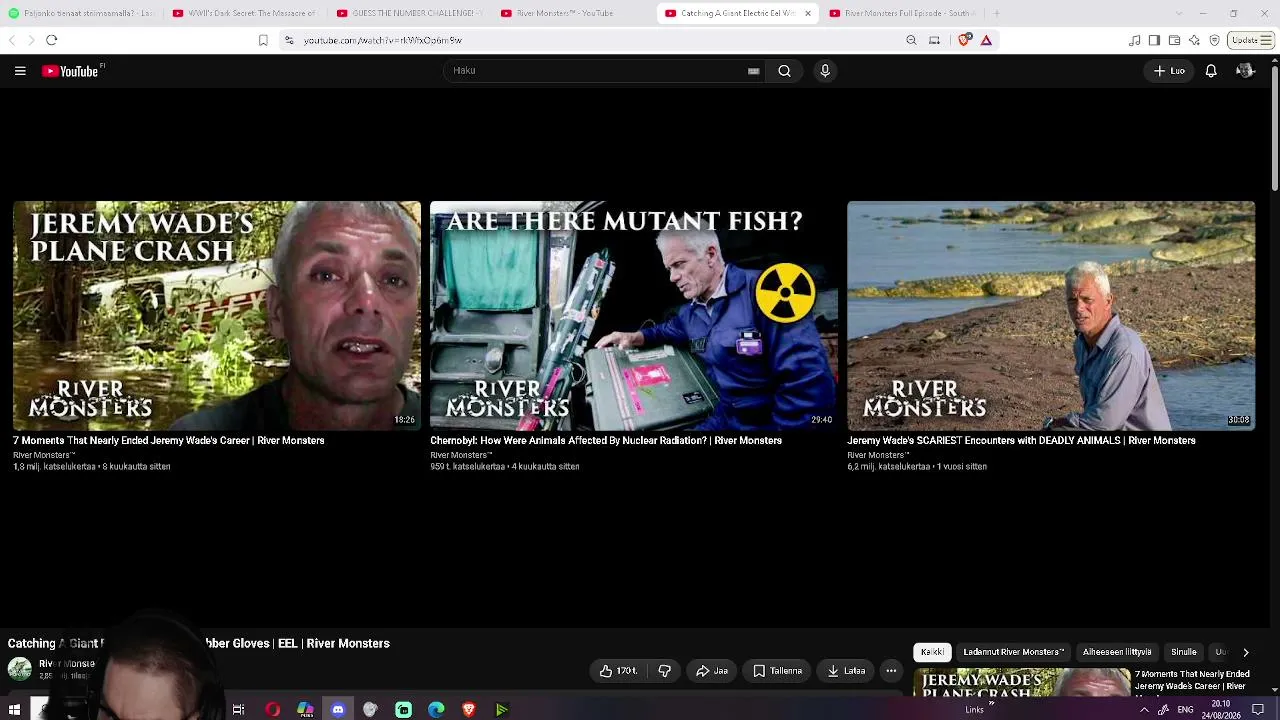The width and height of the screenshot is (1280, 720).
Task: Open Windows Start menu
Action: point(14,710)
